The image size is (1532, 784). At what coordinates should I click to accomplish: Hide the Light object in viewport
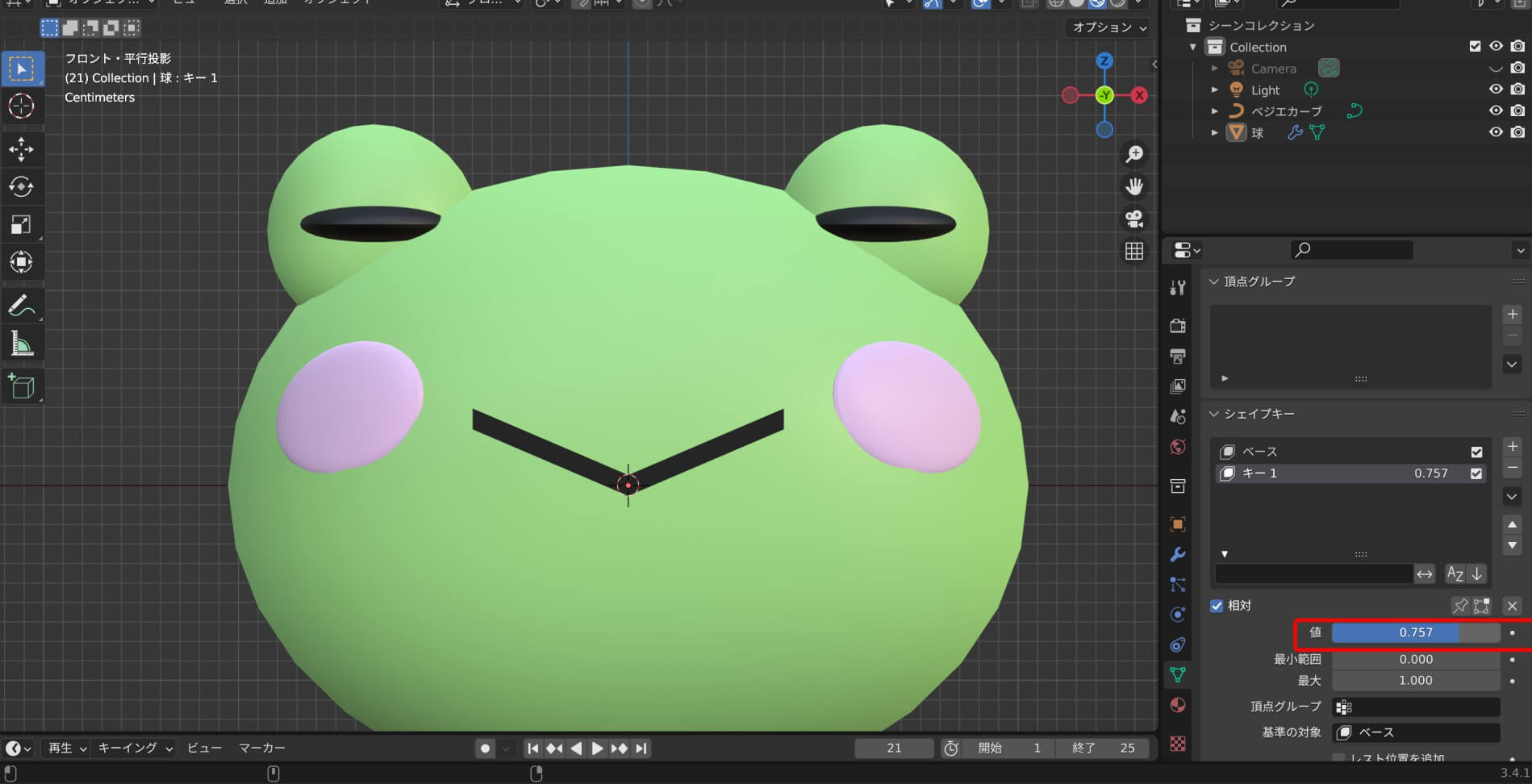[x=1496, y=90]
